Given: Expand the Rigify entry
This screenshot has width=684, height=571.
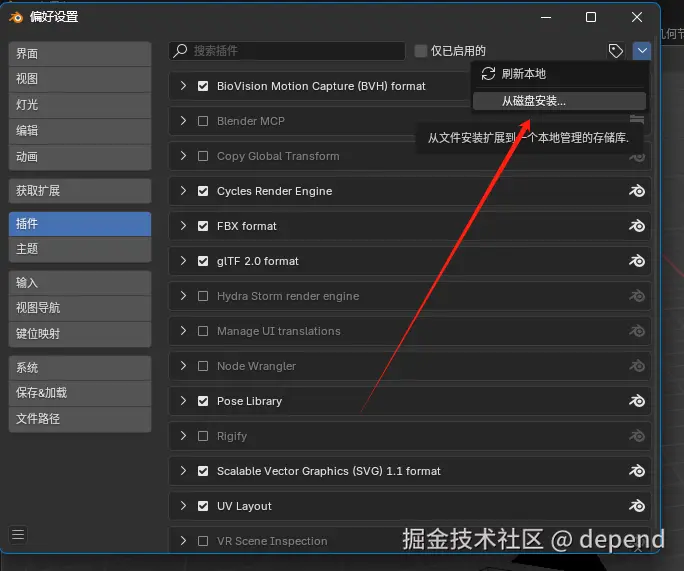Looking at the screenshot, I should click(183, 436).
